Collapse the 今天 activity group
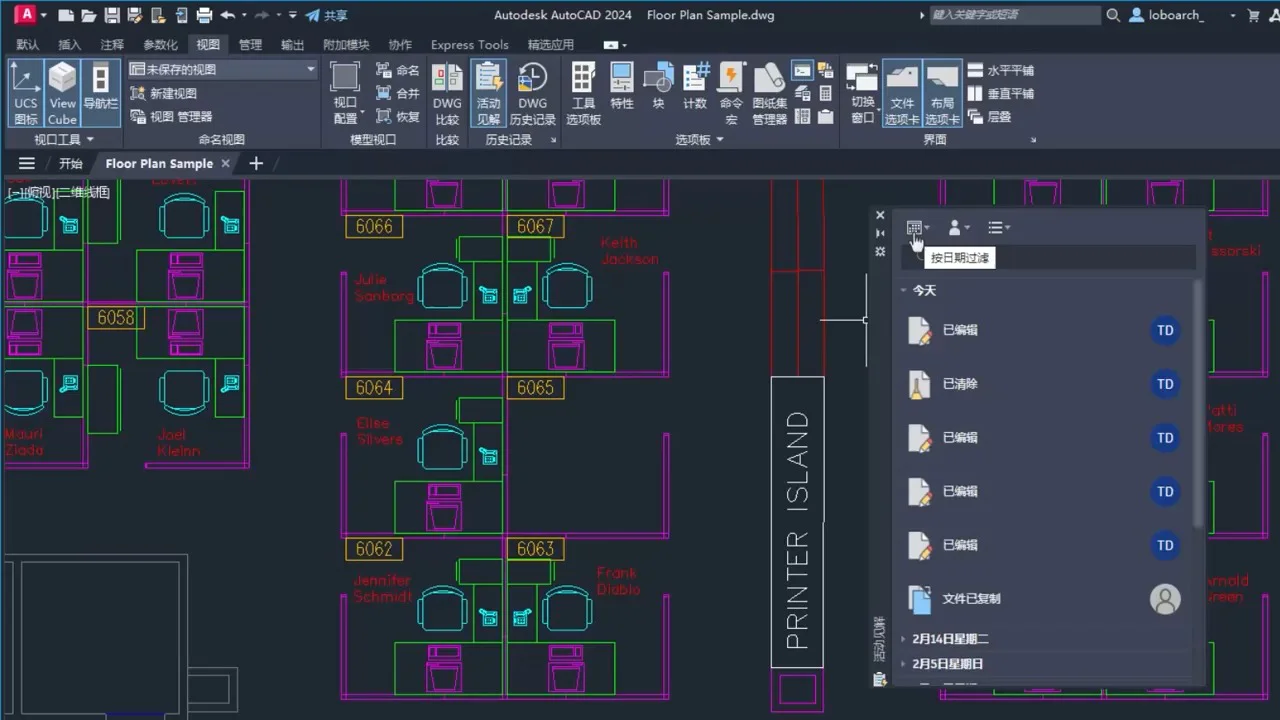This screenshot has width=1280, height=720. click(x=904, y=290)
